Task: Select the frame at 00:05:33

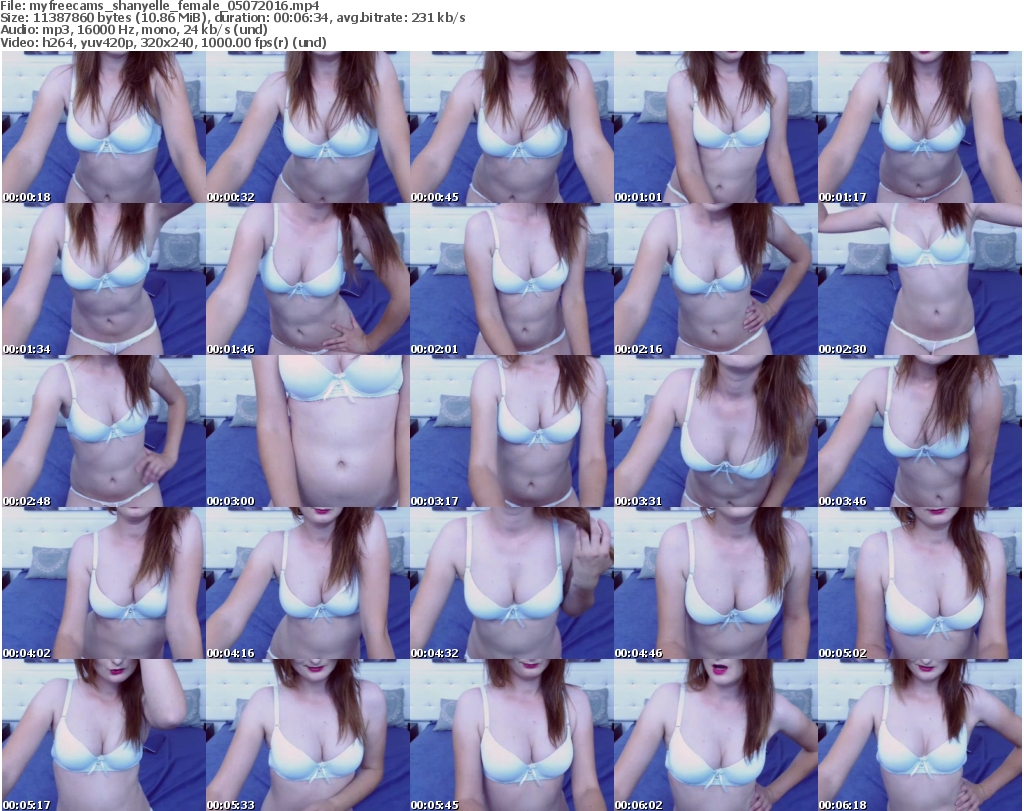Action: [308, 735]
